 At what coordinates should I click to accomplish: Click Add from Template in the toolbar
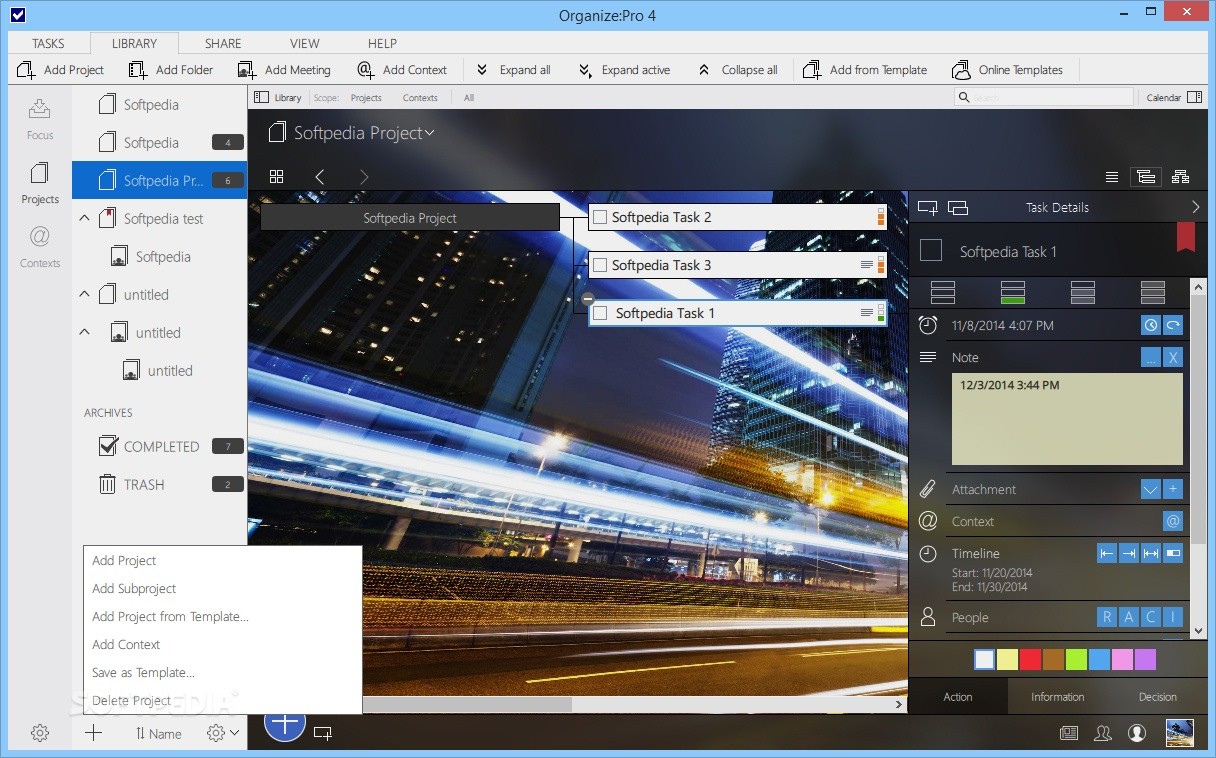pos(866,70)
